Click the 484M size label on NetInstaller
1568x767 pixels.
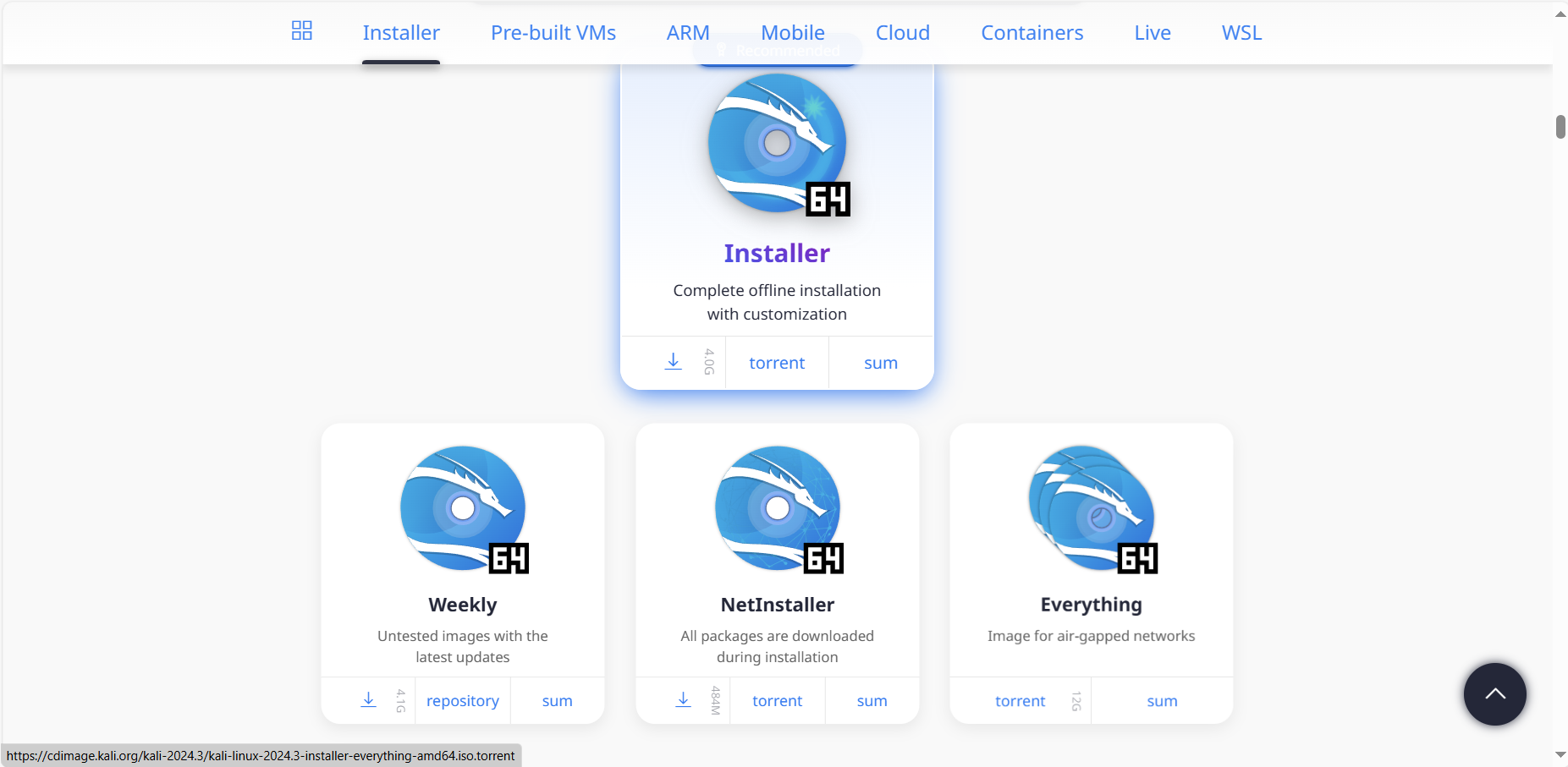716,700
